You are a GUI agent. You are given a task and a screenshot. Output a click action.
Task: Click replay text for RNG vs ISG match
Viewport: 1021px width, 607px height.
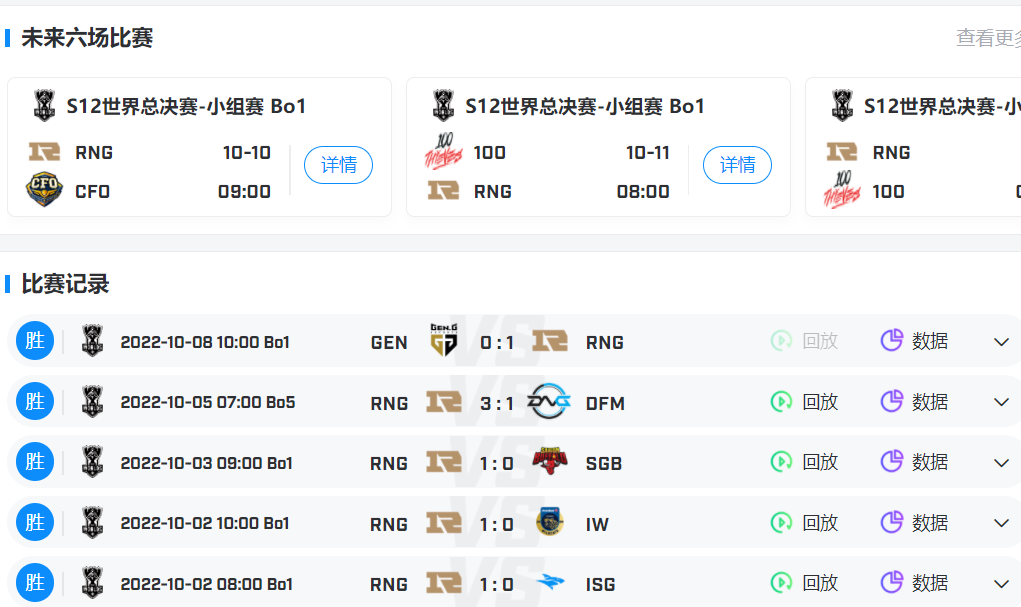pyautogui.click(x=820, y=583)
